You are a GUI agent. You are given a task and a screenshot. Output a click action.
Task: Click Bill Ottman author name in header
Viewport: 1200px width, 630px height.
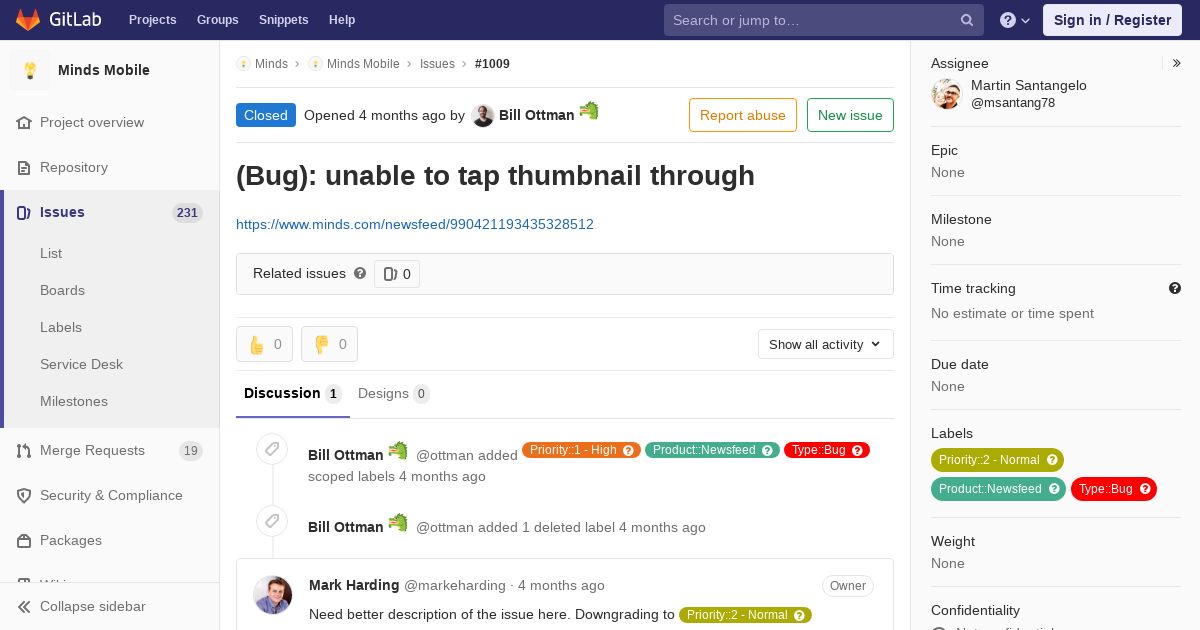537,115
